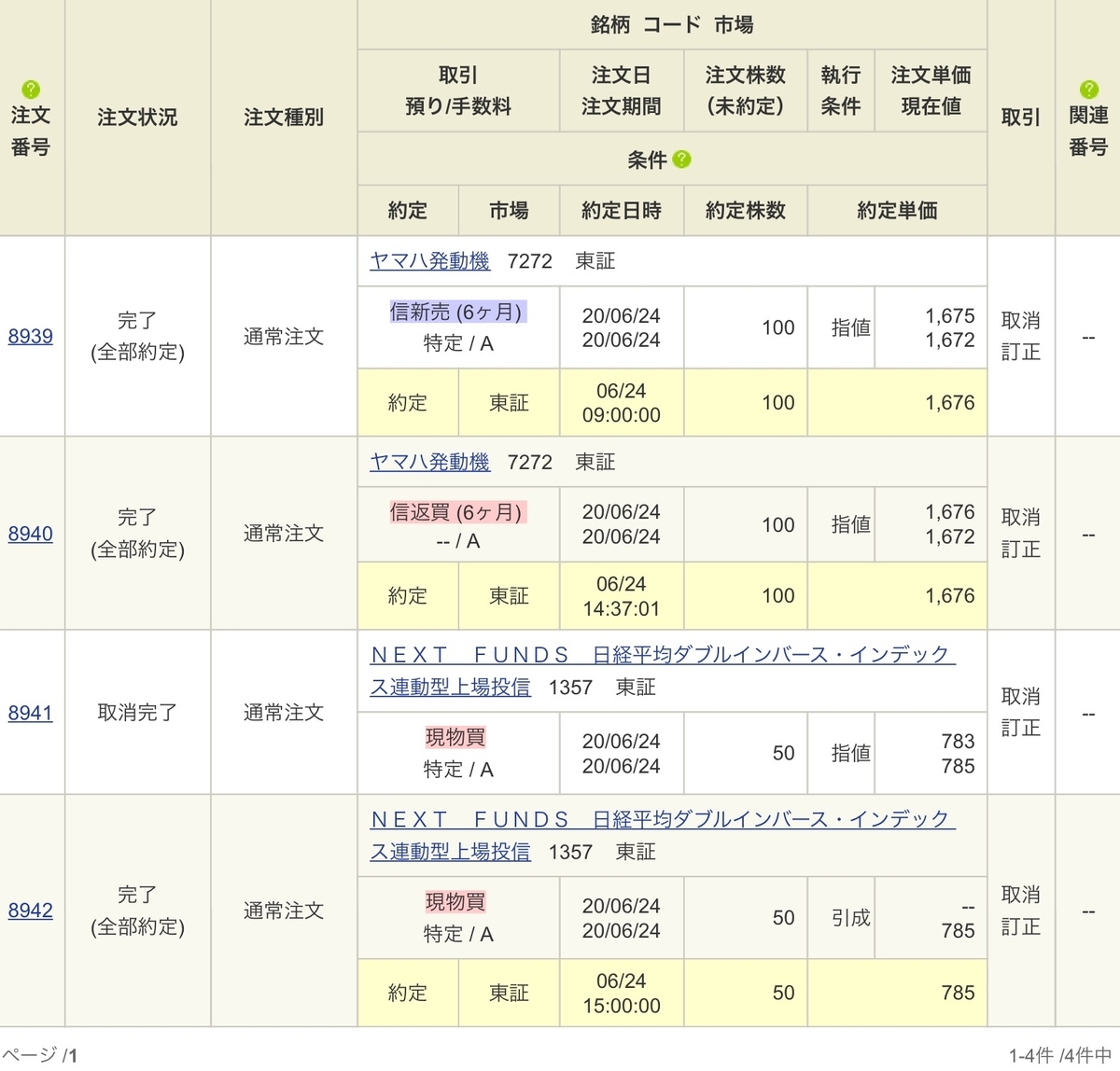Click help icon next to 条件
1120x1071 pixels.
click(x=681, y=160)
